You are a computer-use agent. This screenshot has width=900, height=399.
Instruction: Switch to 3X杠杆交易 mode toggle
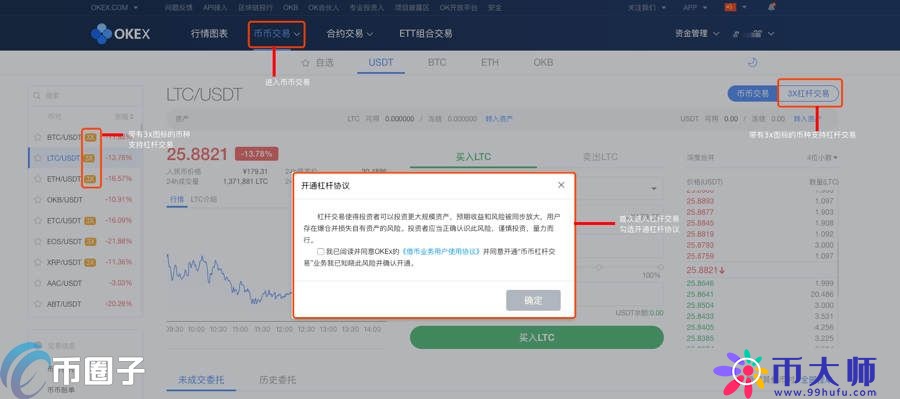pyautogui.click(x=808, y=94)
